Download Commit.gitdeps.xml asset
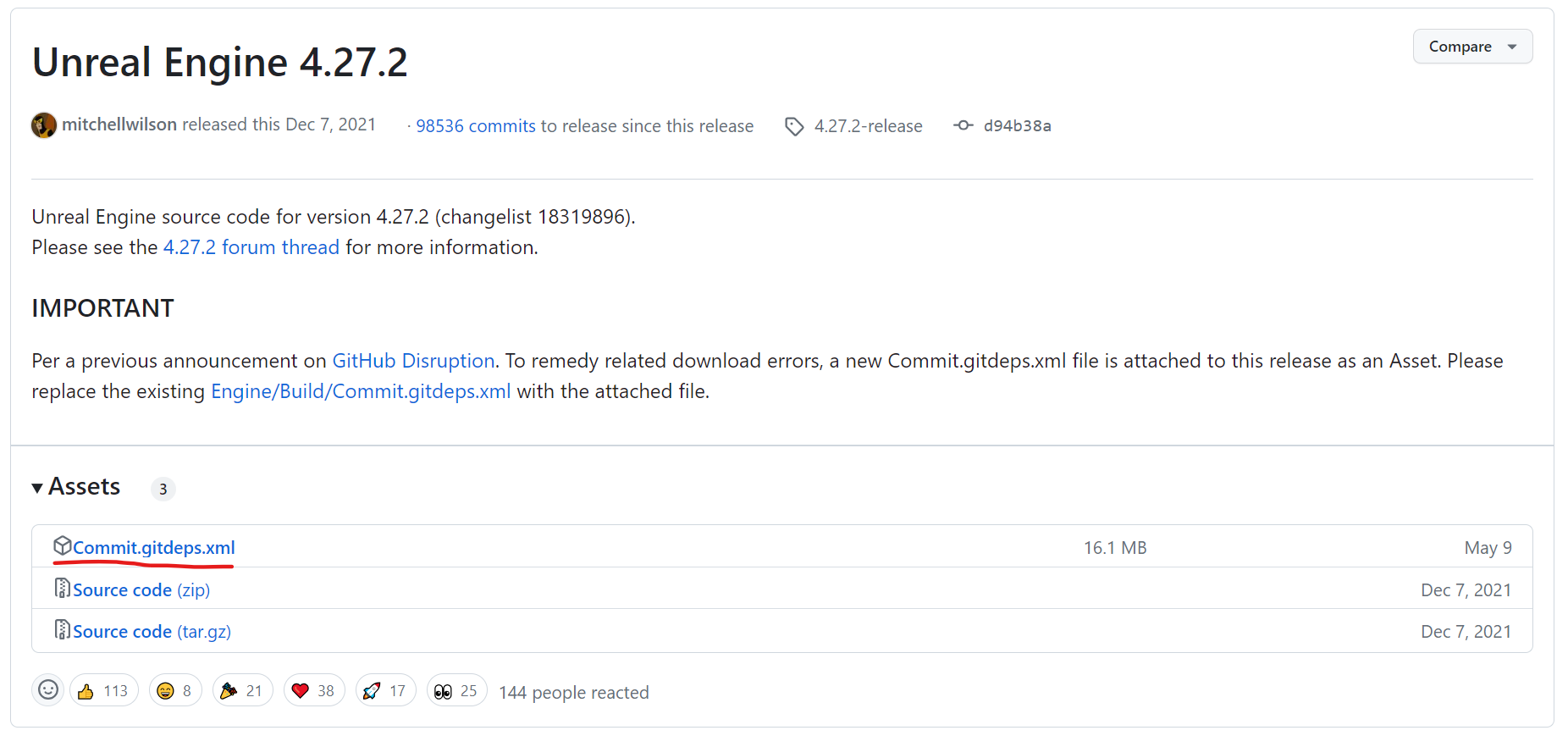This screenshot has width=1568, height=747. [154, 548]
